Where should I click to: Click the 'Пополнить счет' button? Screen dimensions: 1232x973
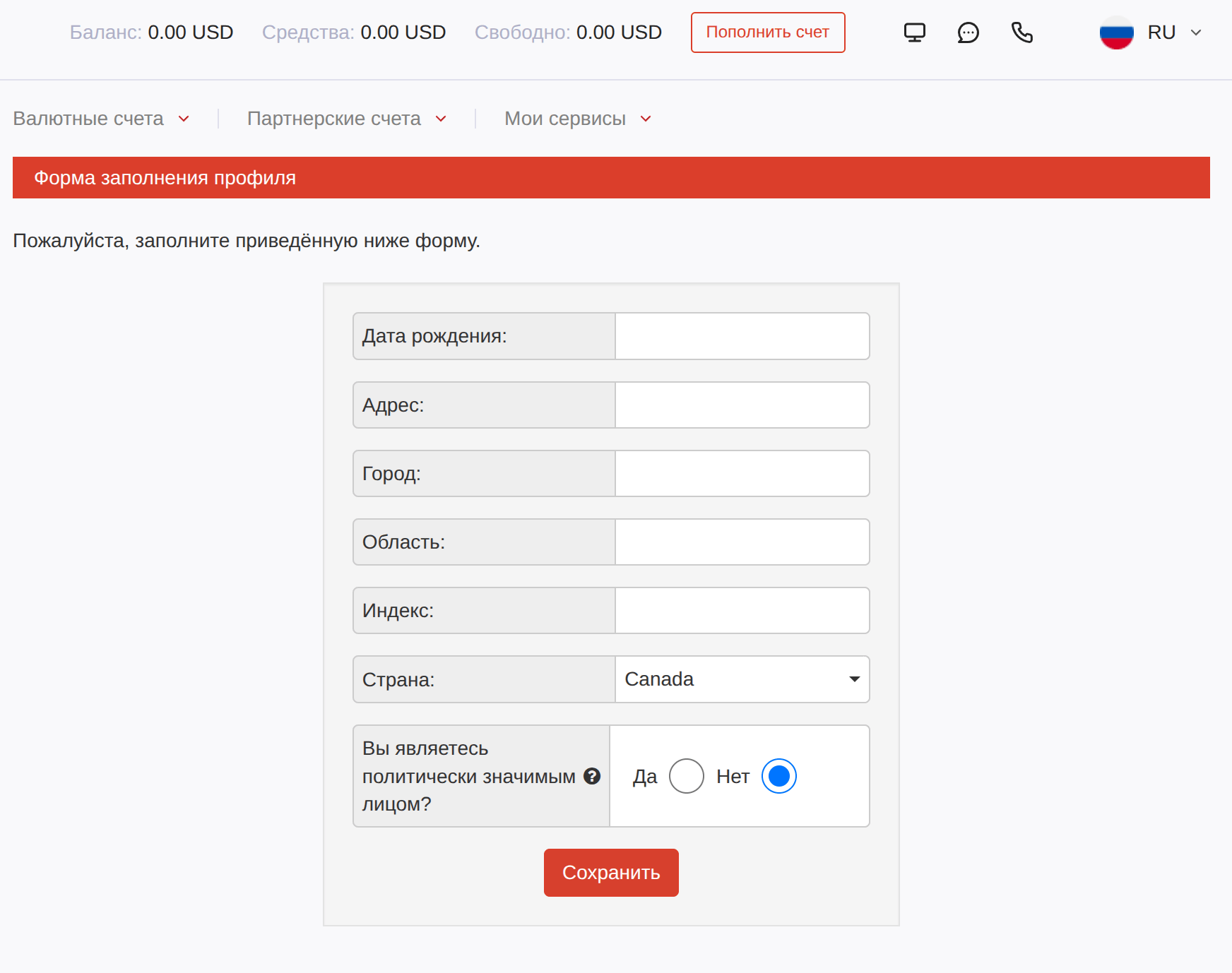click(767, 32)
